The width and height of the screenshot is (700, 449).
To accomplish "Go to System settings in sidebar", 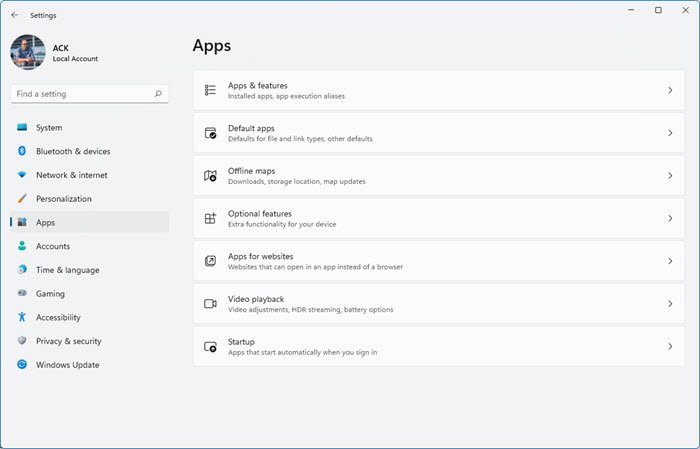I will (49, 128).
